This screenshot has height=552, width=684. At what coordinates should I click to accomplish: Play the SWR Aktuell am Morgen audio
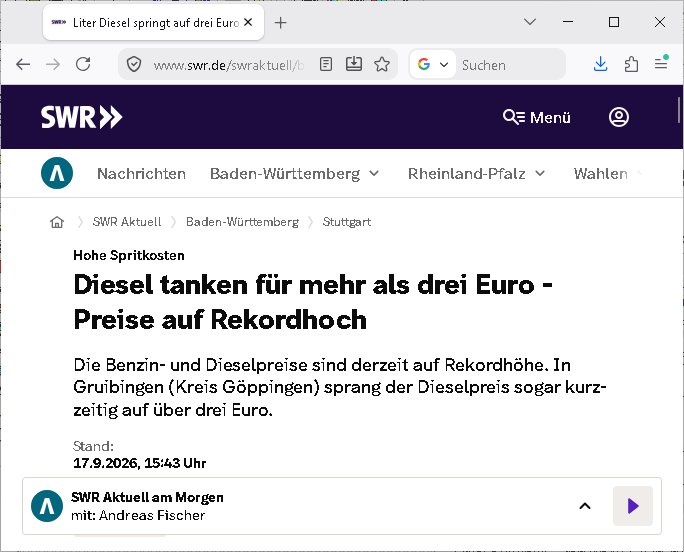click(633, 506)
